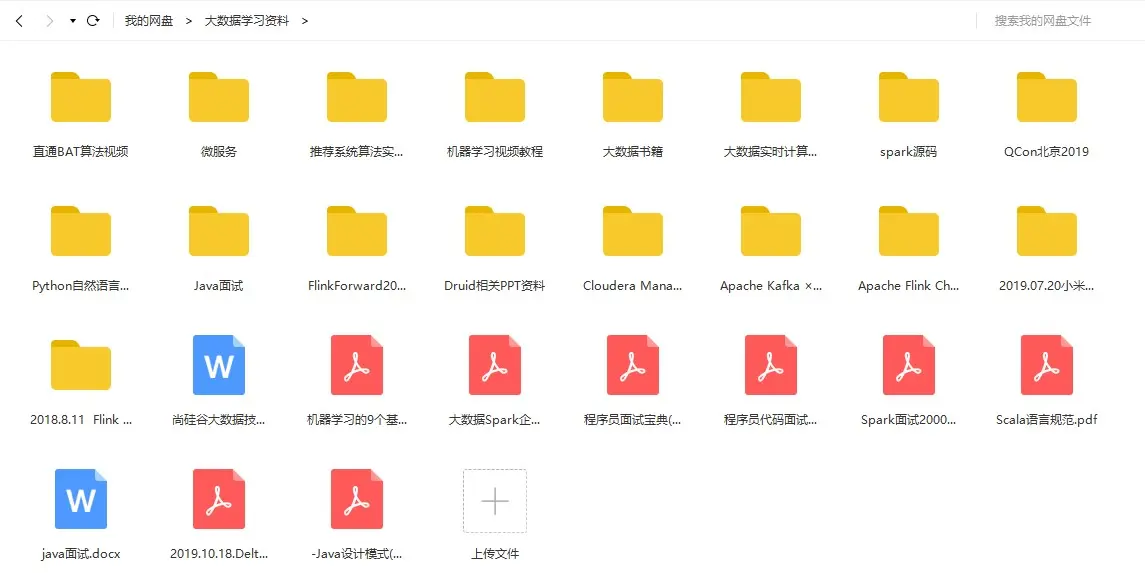Open Druid相关PPT资料 folder icon
The image size is (1145, 573).
pos(494,231)
